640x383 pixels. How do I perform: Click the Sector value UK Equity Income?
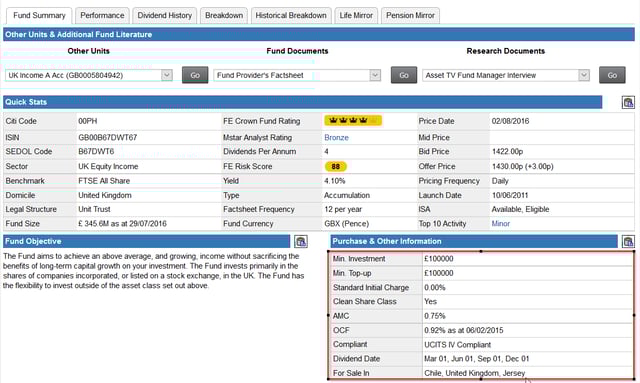[x=108, y=167]
